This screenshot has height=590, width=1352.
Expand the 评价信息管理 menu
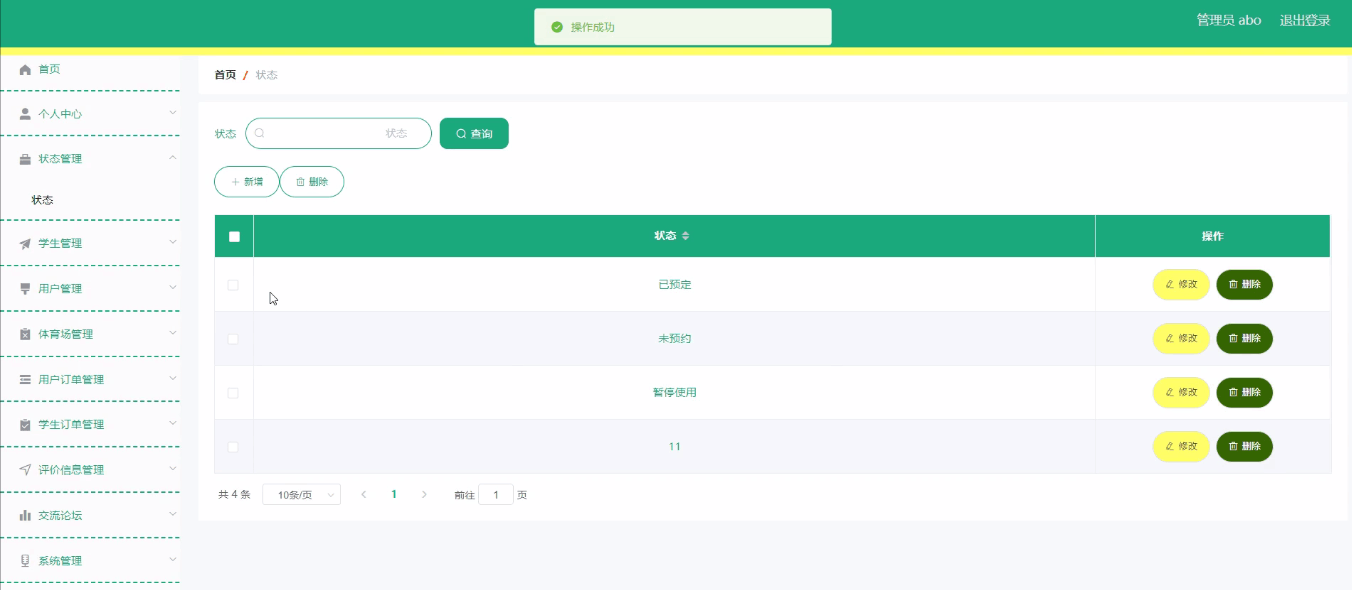[91, 469]
